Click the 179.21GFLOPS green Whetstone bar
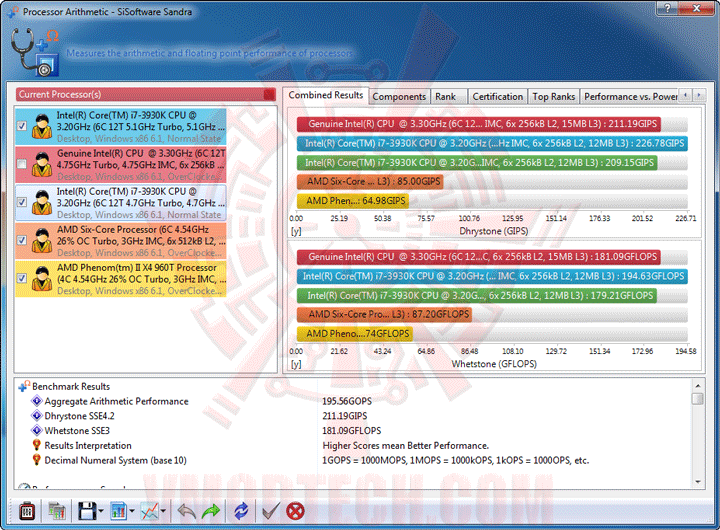 pyautogui.click(x=477, y=296)
